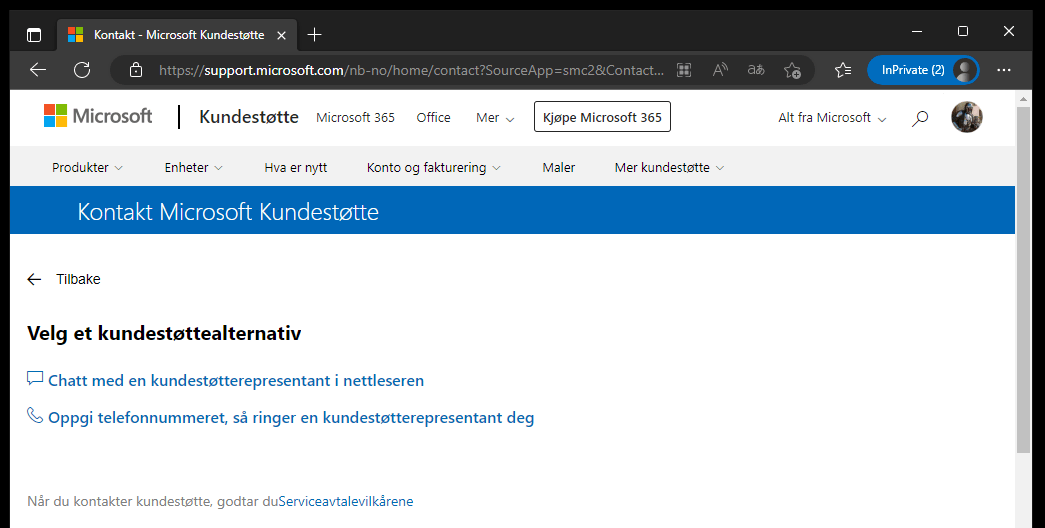Open a new browser tab
1045x528 pixels.
pos(315,35)
